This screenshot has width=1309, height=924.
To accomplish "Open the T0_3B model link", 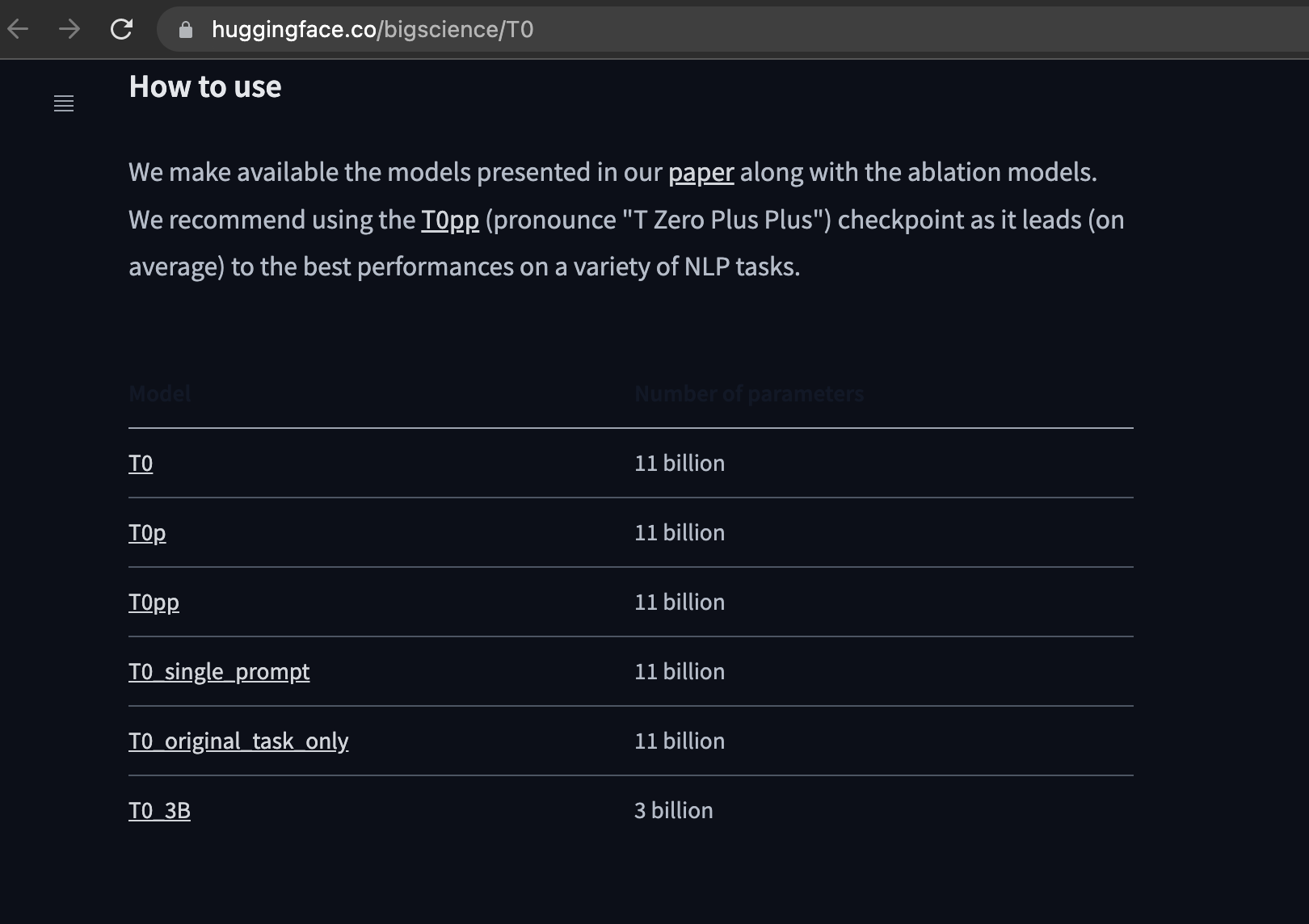I will point(159,810).
